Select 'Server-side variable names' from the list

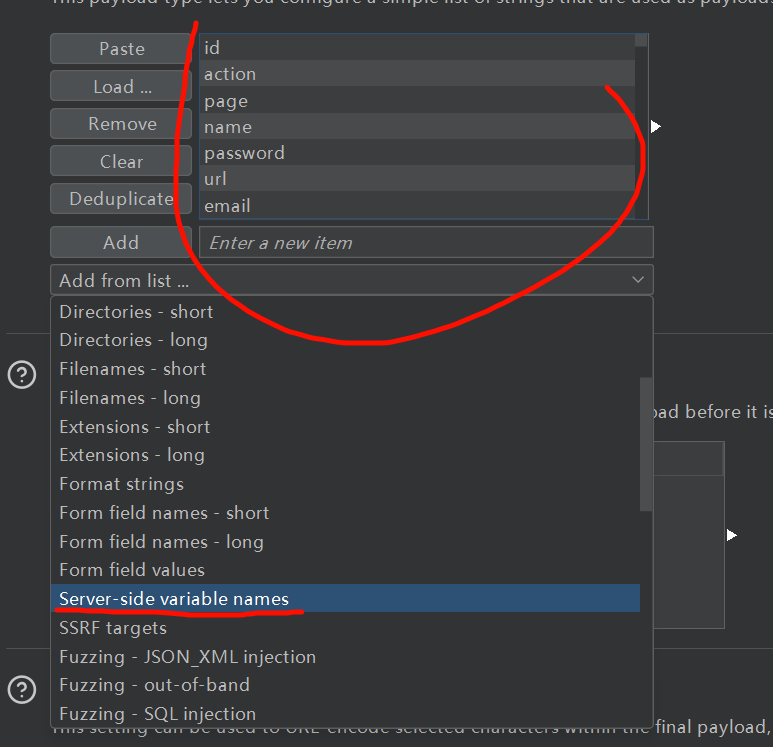click(174, 599)
